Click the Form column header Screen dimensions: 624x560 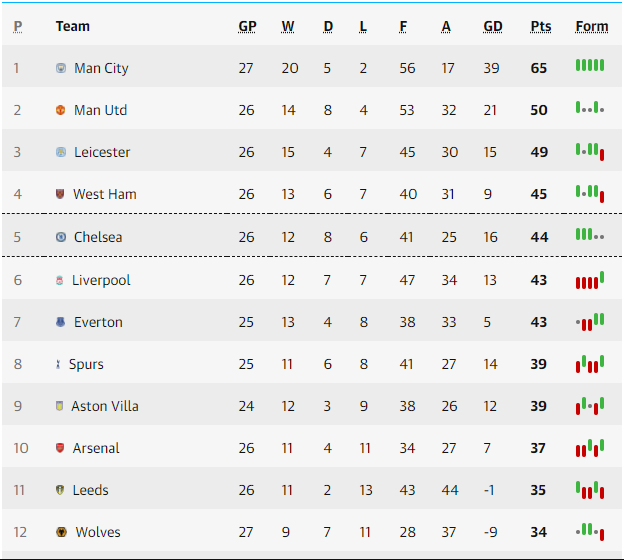(x=591, y=27)
